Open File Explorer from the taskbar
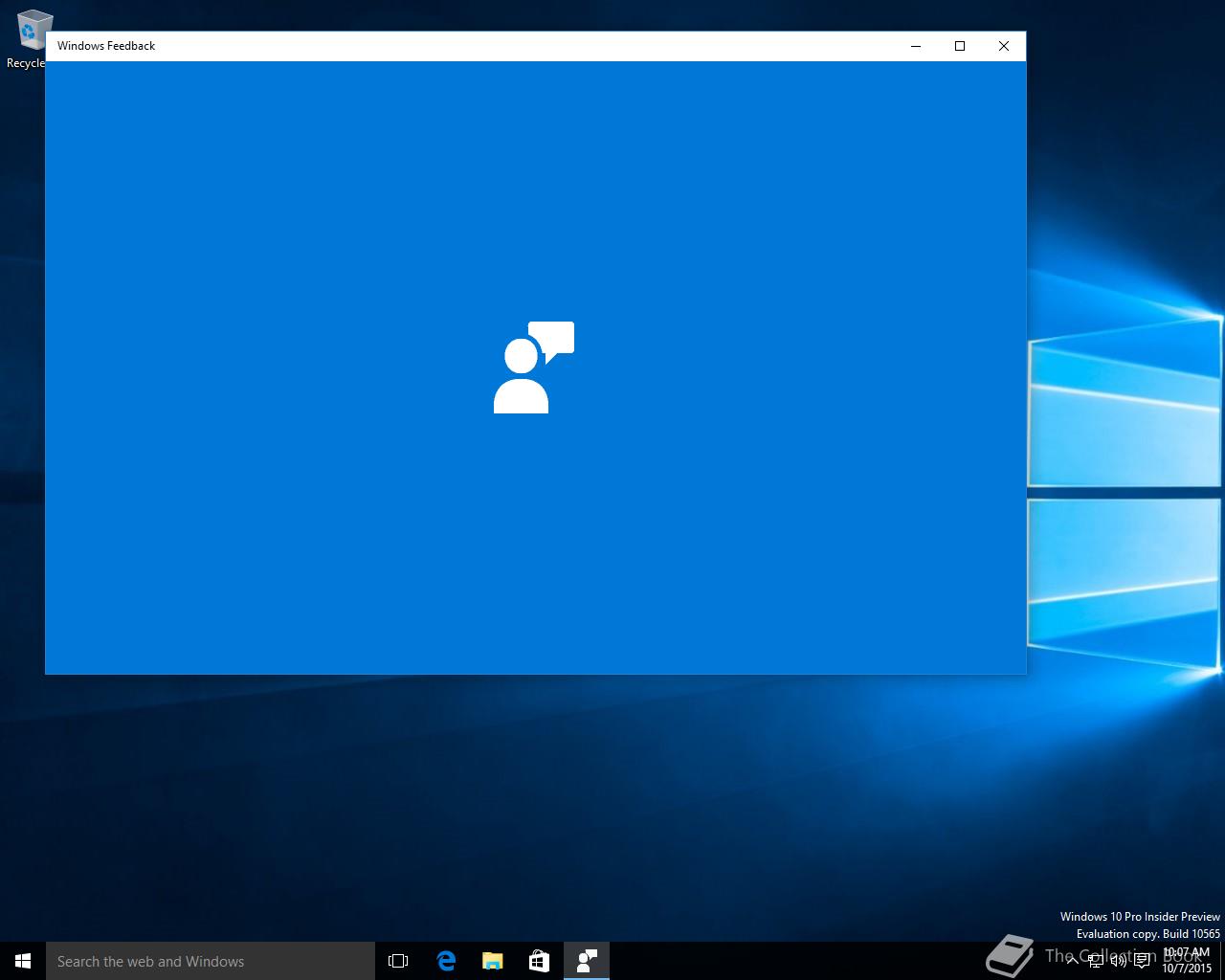This screenshot has width=1225, height=980. pyautogui.click(x=493, y=961)
